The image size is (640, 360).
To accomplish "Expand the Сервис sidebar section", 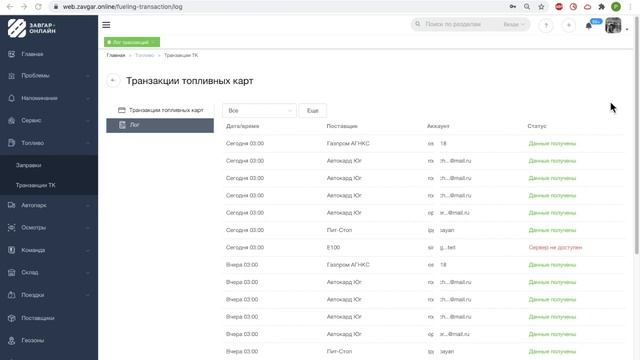I will click(x=87, y=120).
